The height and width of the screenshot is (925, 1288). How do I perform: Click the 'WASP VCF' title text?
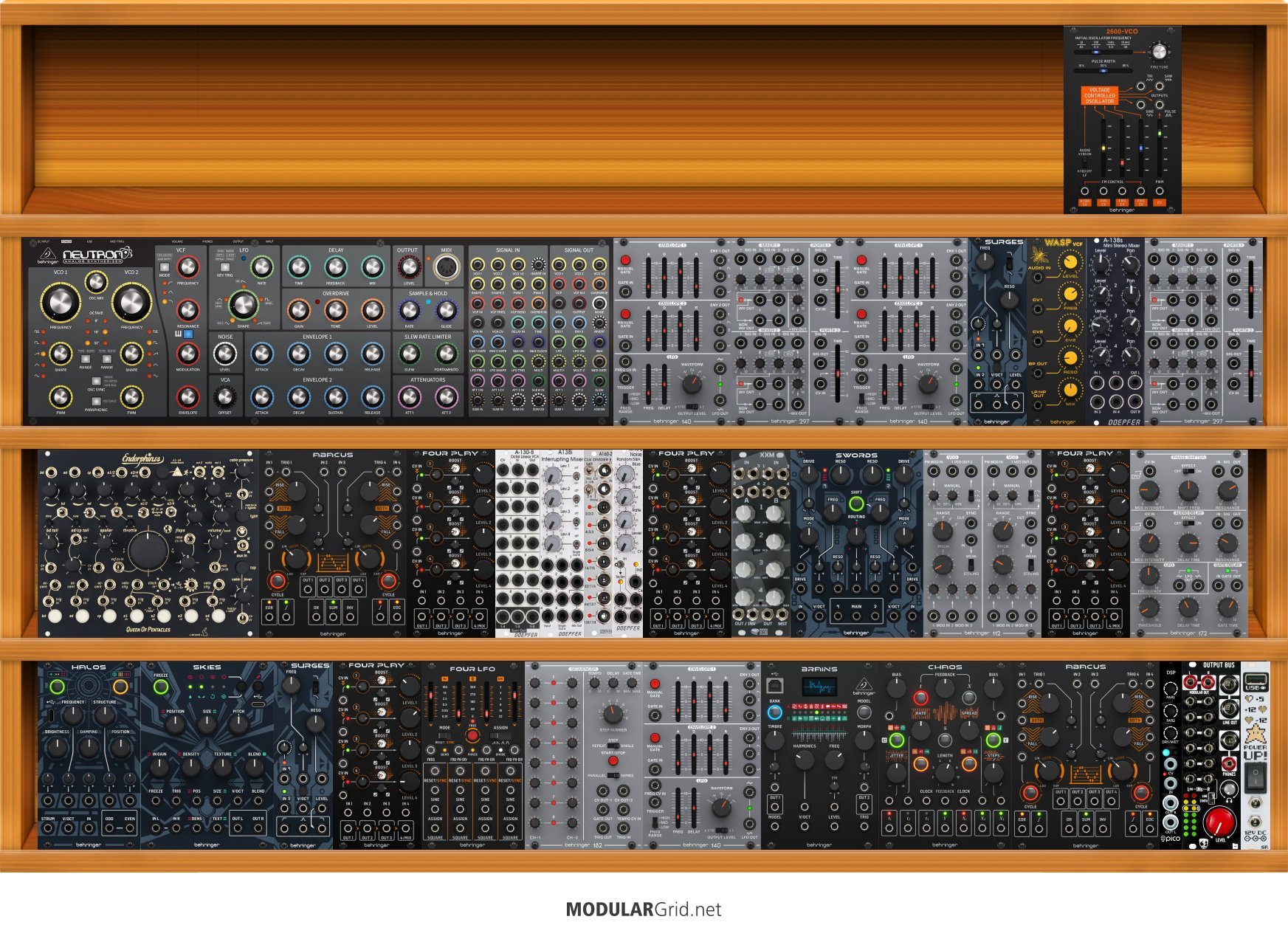click(1063, 242)
